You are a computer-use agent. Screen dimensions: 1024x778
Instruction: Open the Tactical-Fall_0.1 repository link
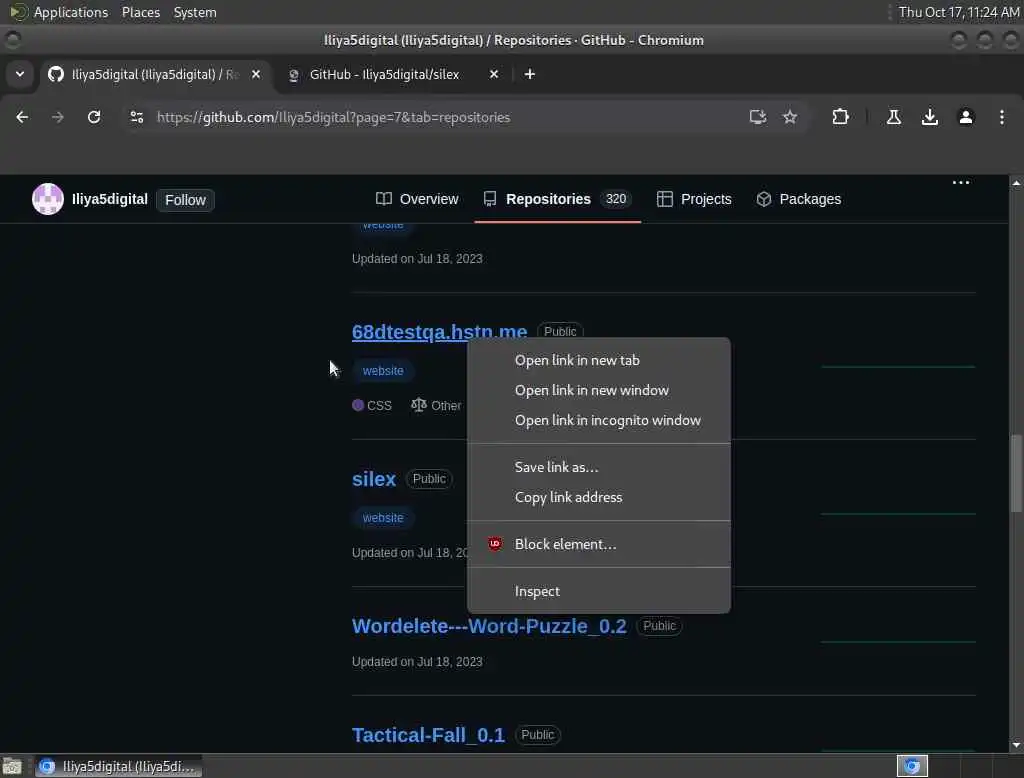(x=428, y=735)
